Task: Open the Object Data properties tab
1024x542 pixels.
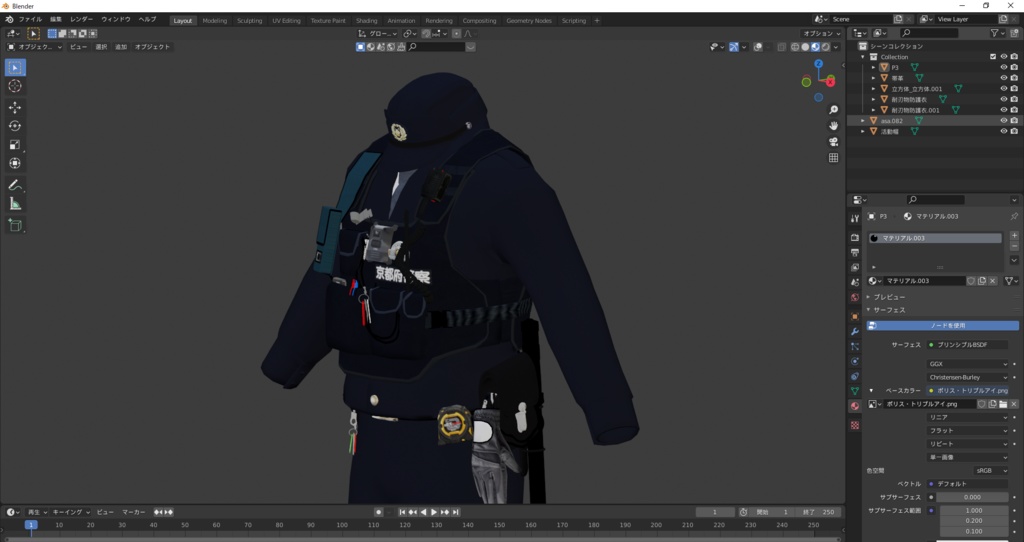Action: 854,392
